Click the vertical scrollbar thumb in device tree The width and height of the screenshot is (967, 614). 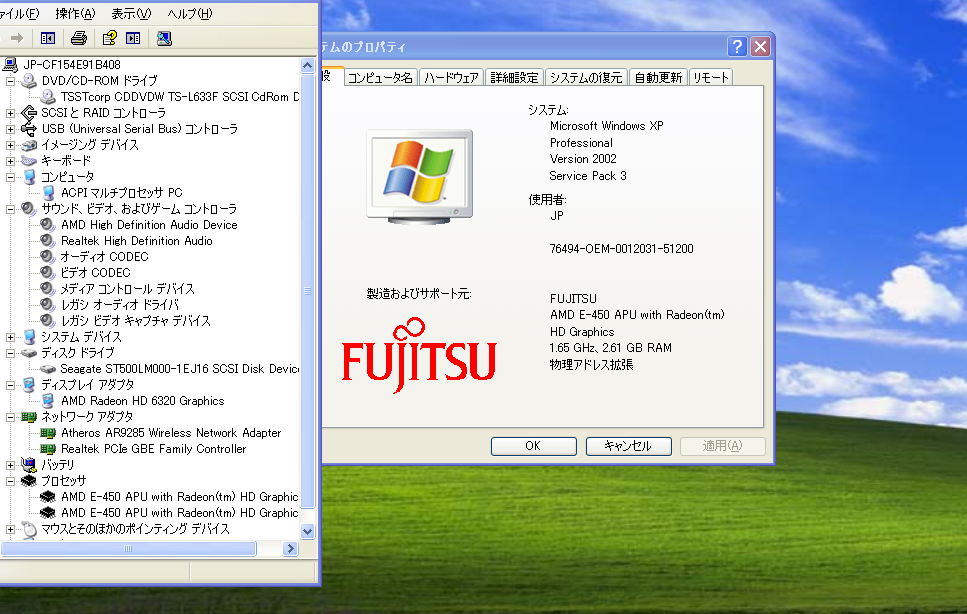click(x=308, y=290)
